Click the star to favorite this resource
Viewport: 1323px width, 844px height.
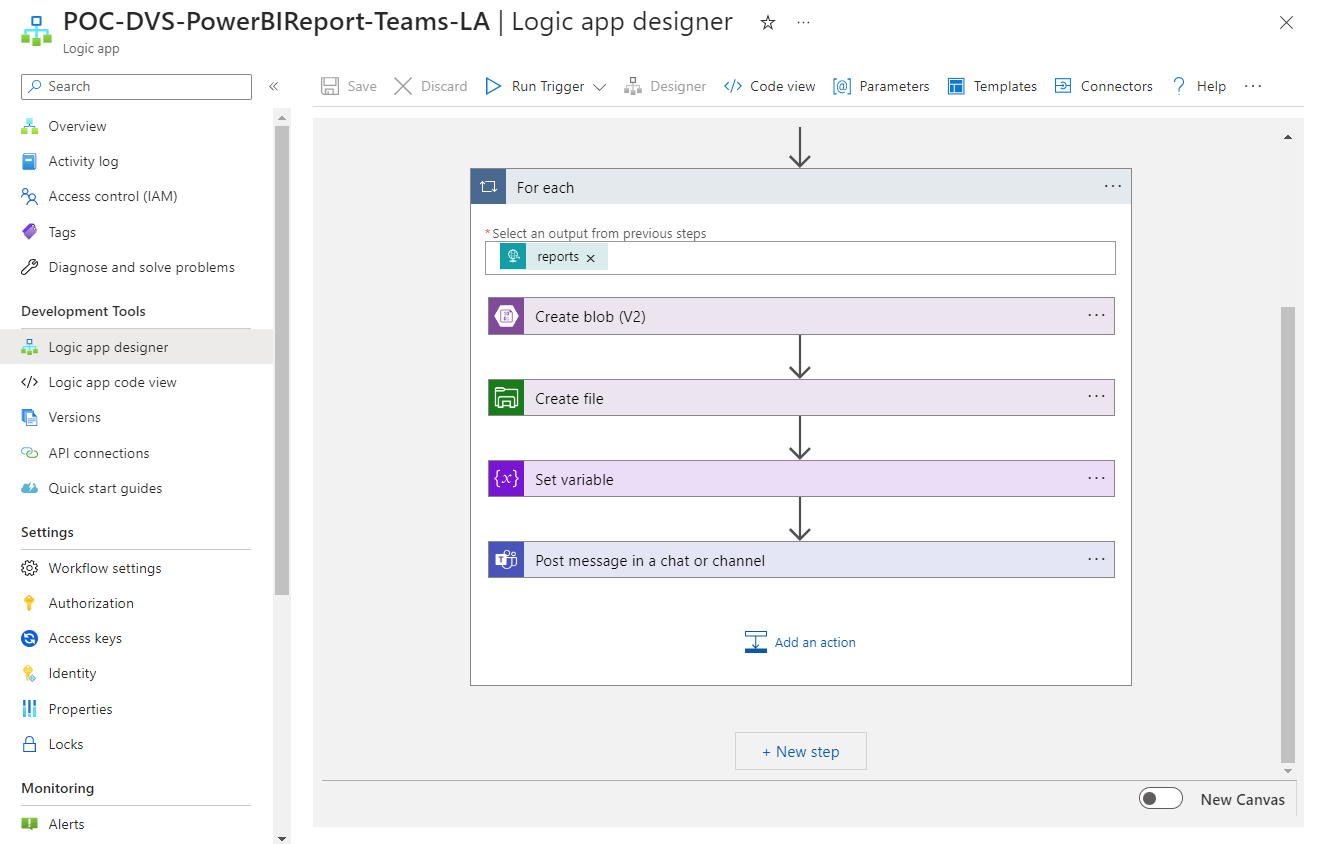[x=767, y=22]
